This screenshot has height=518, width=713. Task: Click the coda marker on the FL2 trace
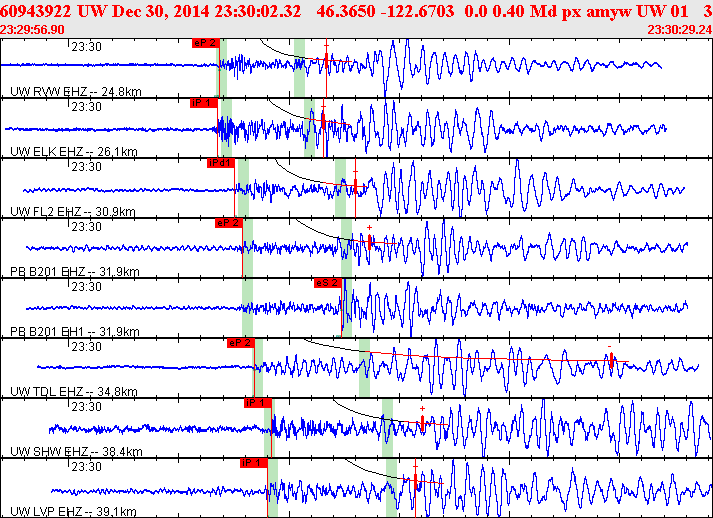click(356, 186)
